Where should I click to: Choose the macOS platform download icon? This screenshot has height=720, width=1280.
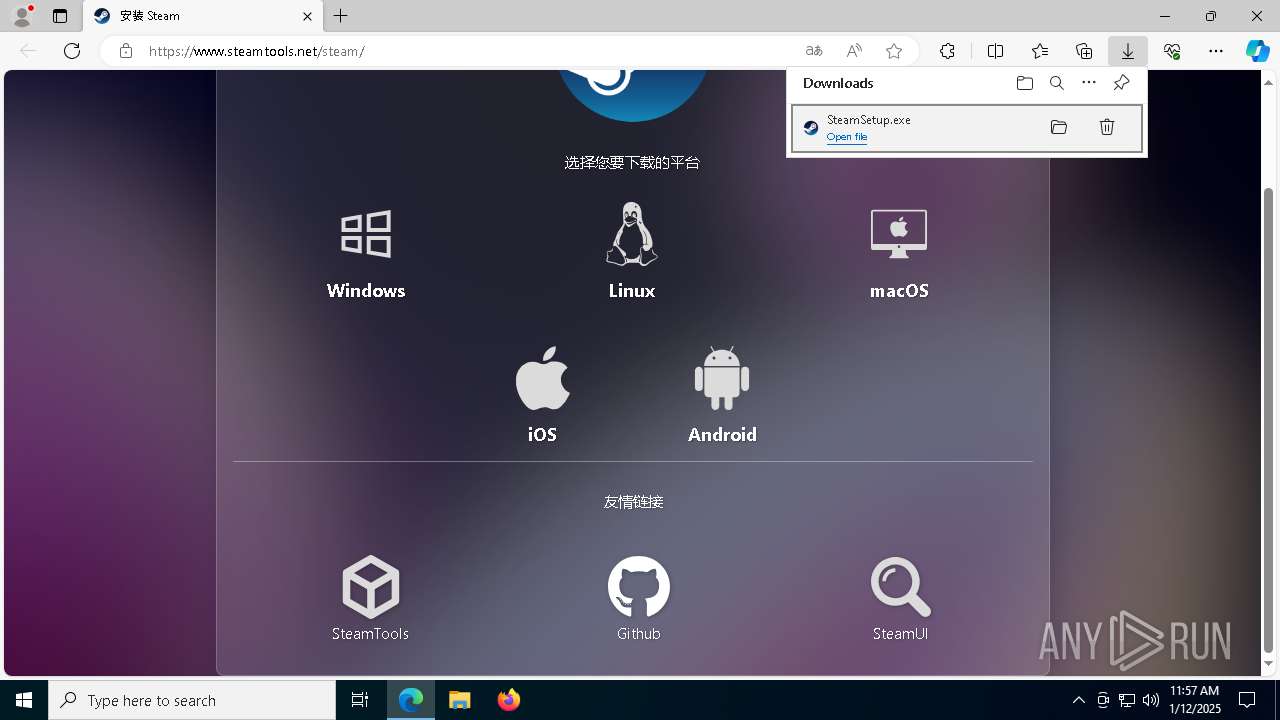click(899, 234)
